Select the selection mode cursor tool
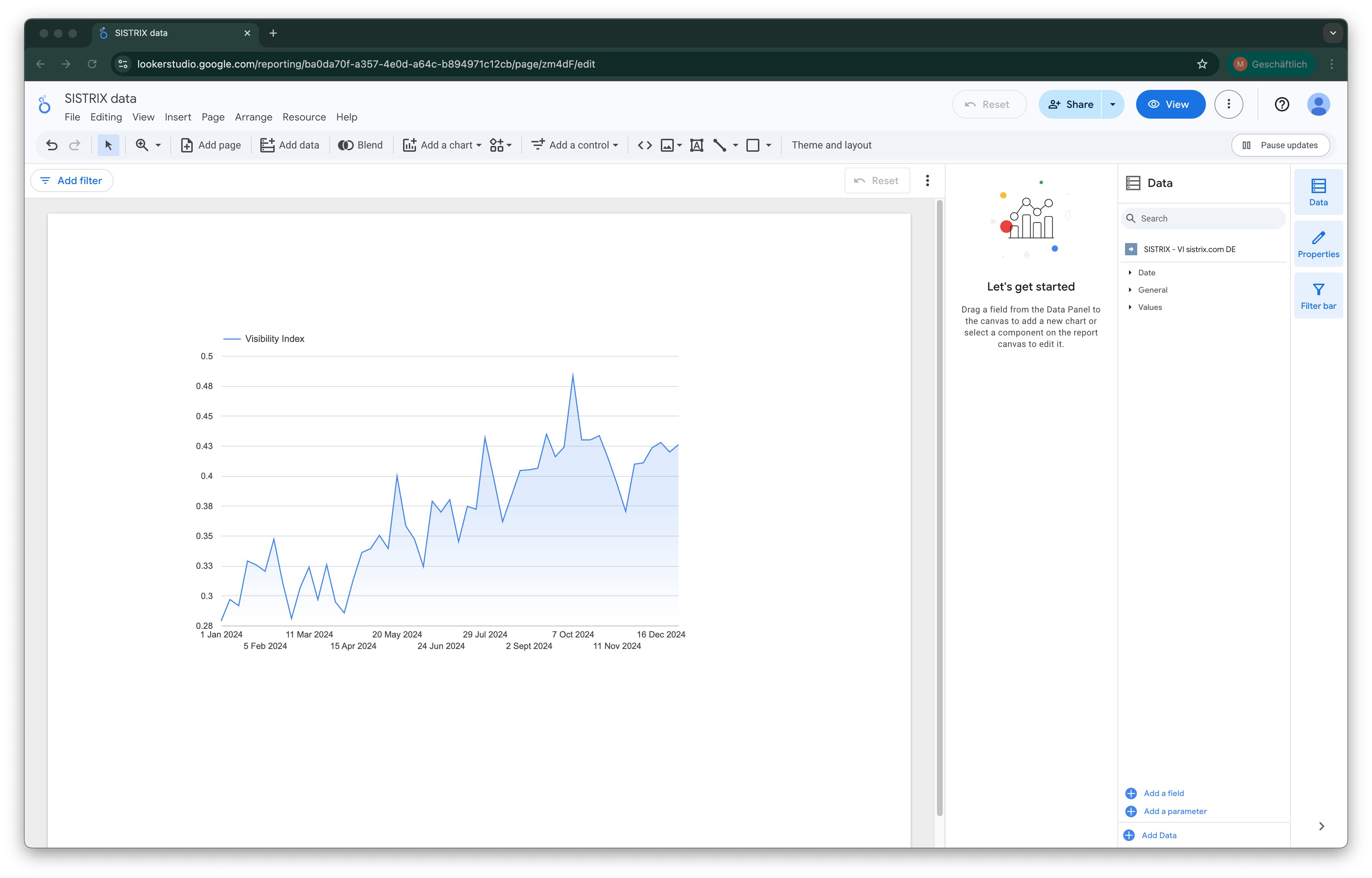 click(x=108, y=145)
